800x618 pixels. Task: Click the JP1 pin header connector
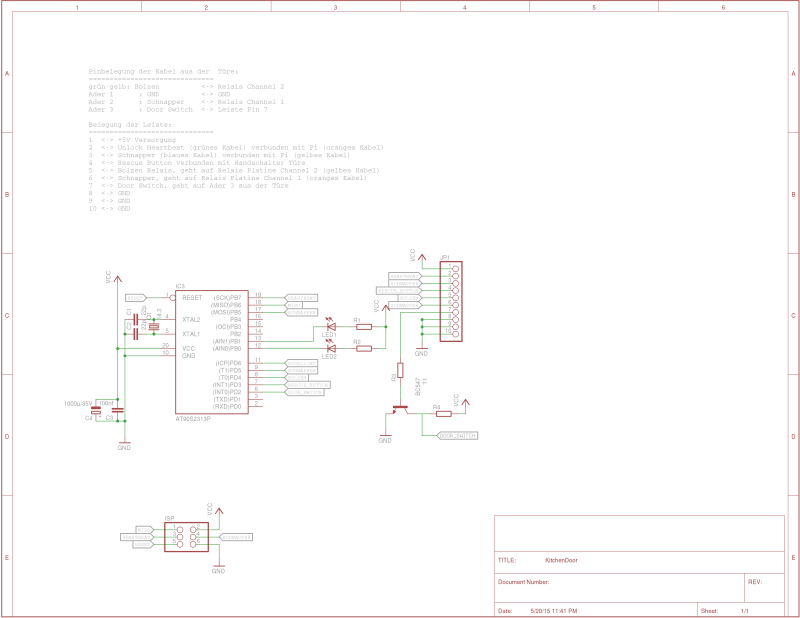[451, 301]
